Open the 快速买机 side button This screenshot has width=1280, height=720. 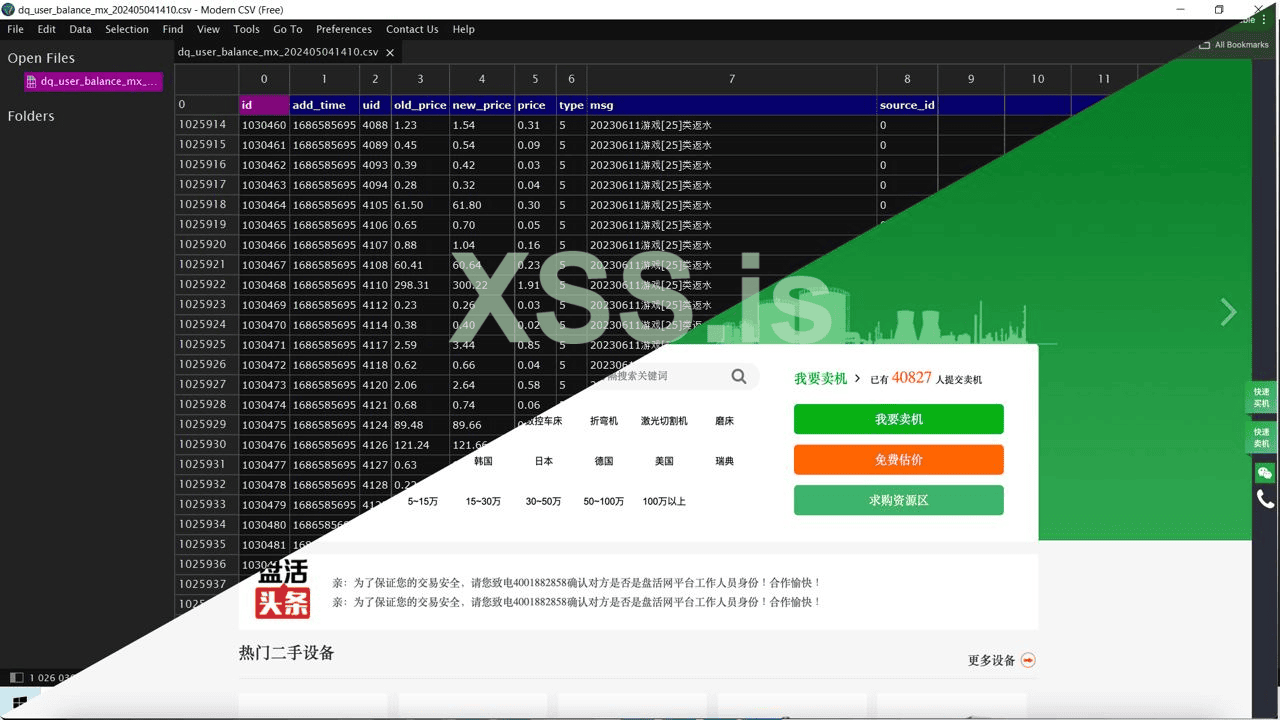(1261, 398)
